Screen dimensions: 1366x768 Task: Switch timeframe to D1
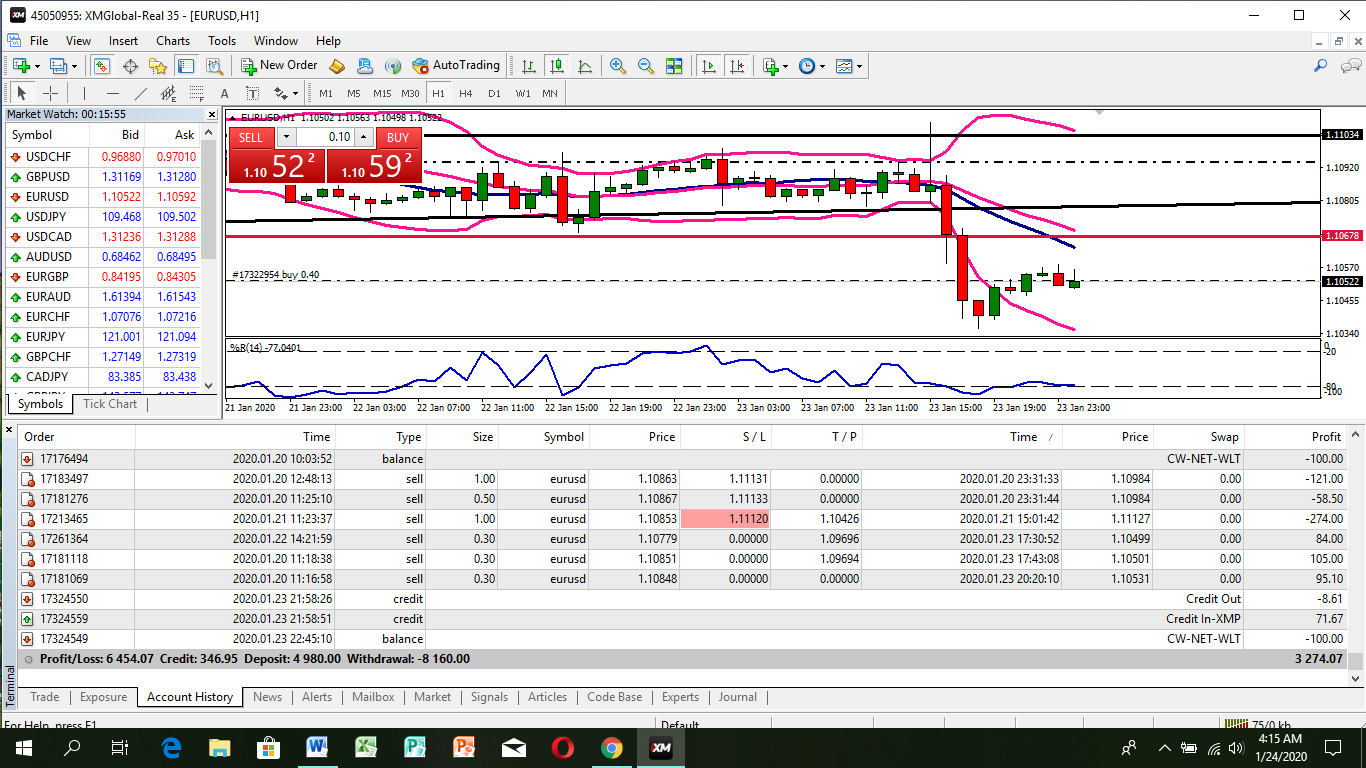(x=494, y=93)
